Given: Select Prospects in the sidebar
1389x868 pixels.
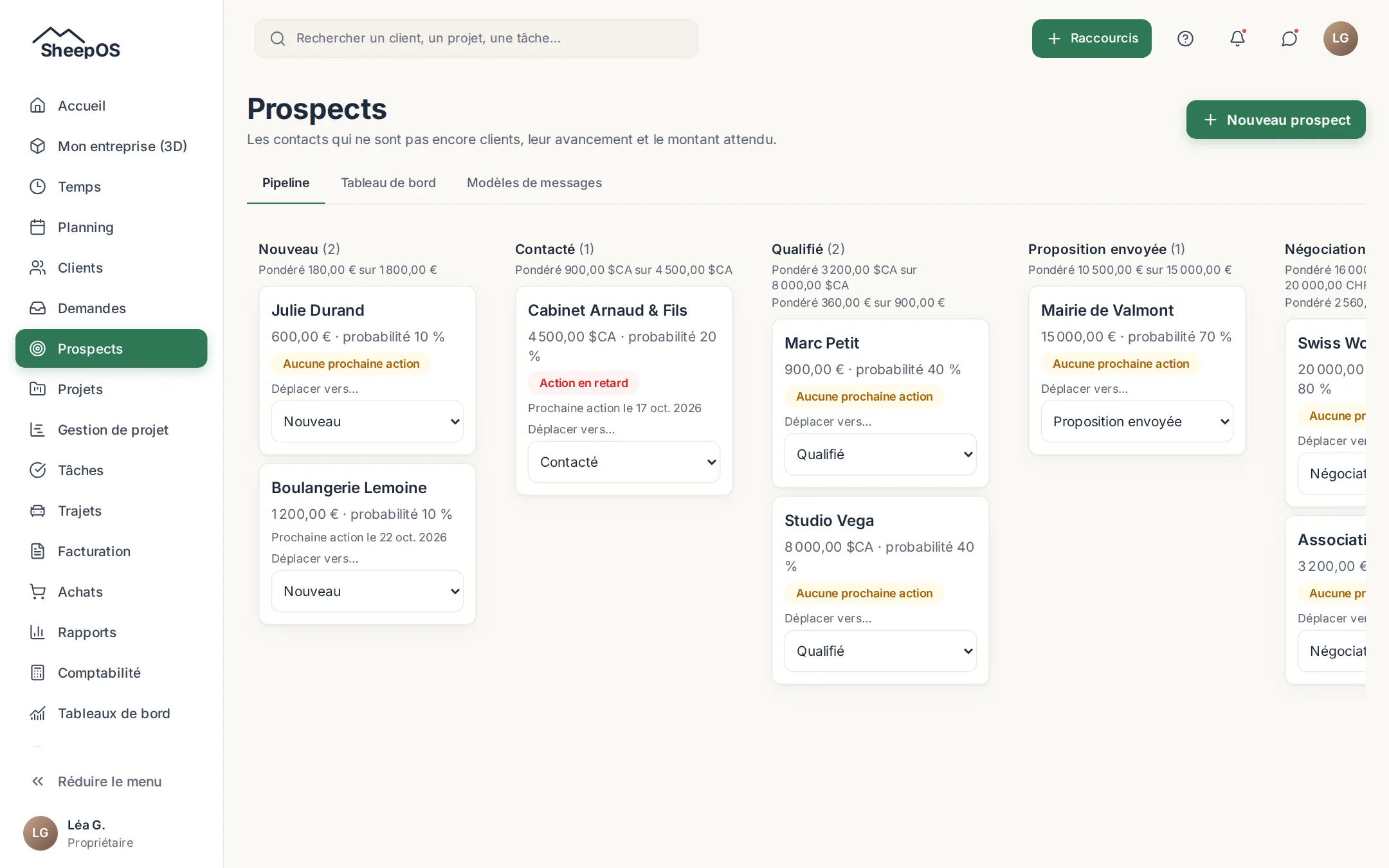Looking at the screenshot, I should [x=111, y=348].
